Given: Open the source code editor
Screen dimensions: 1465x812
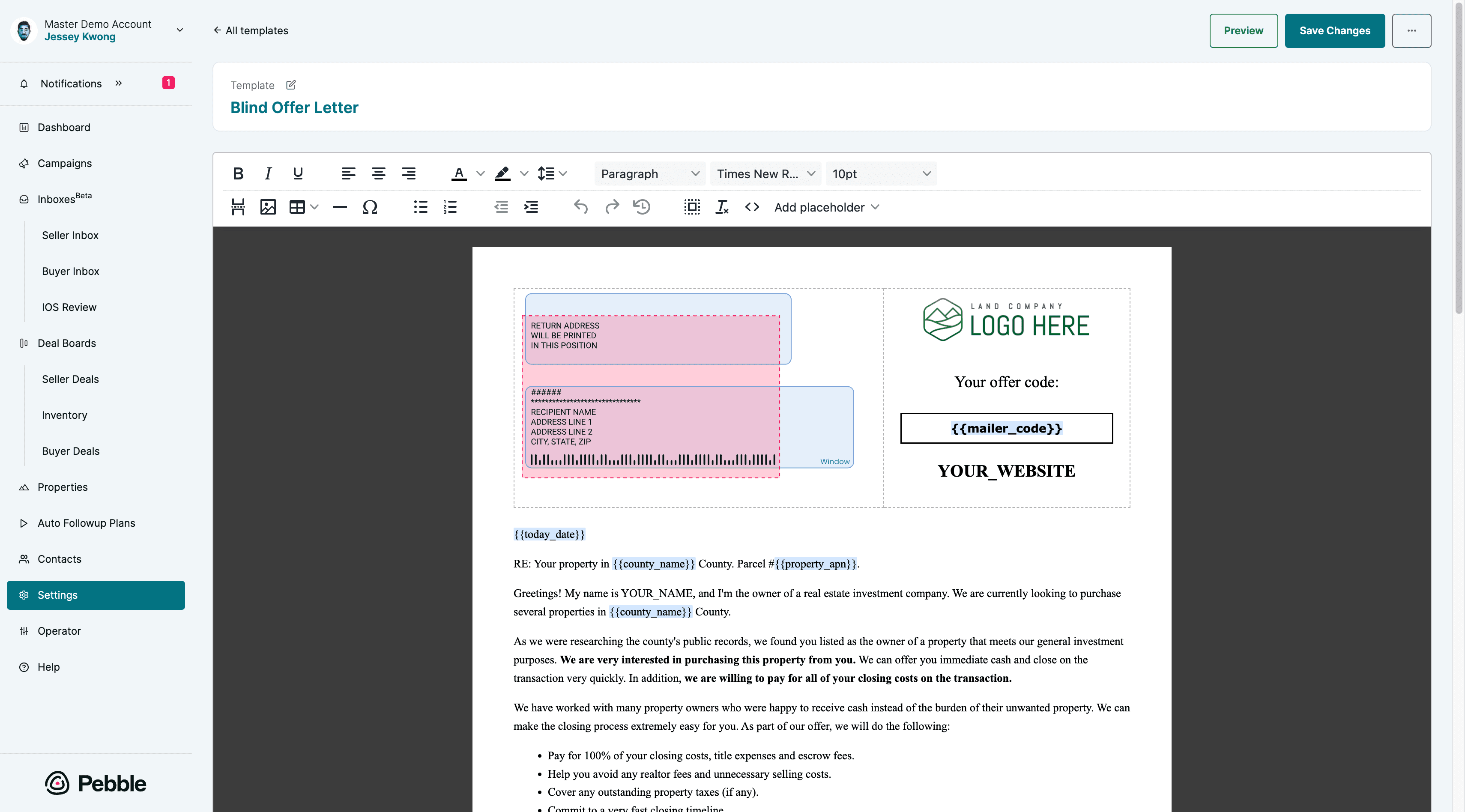Looking at the screenshot, I should click(x=752, y=207).
